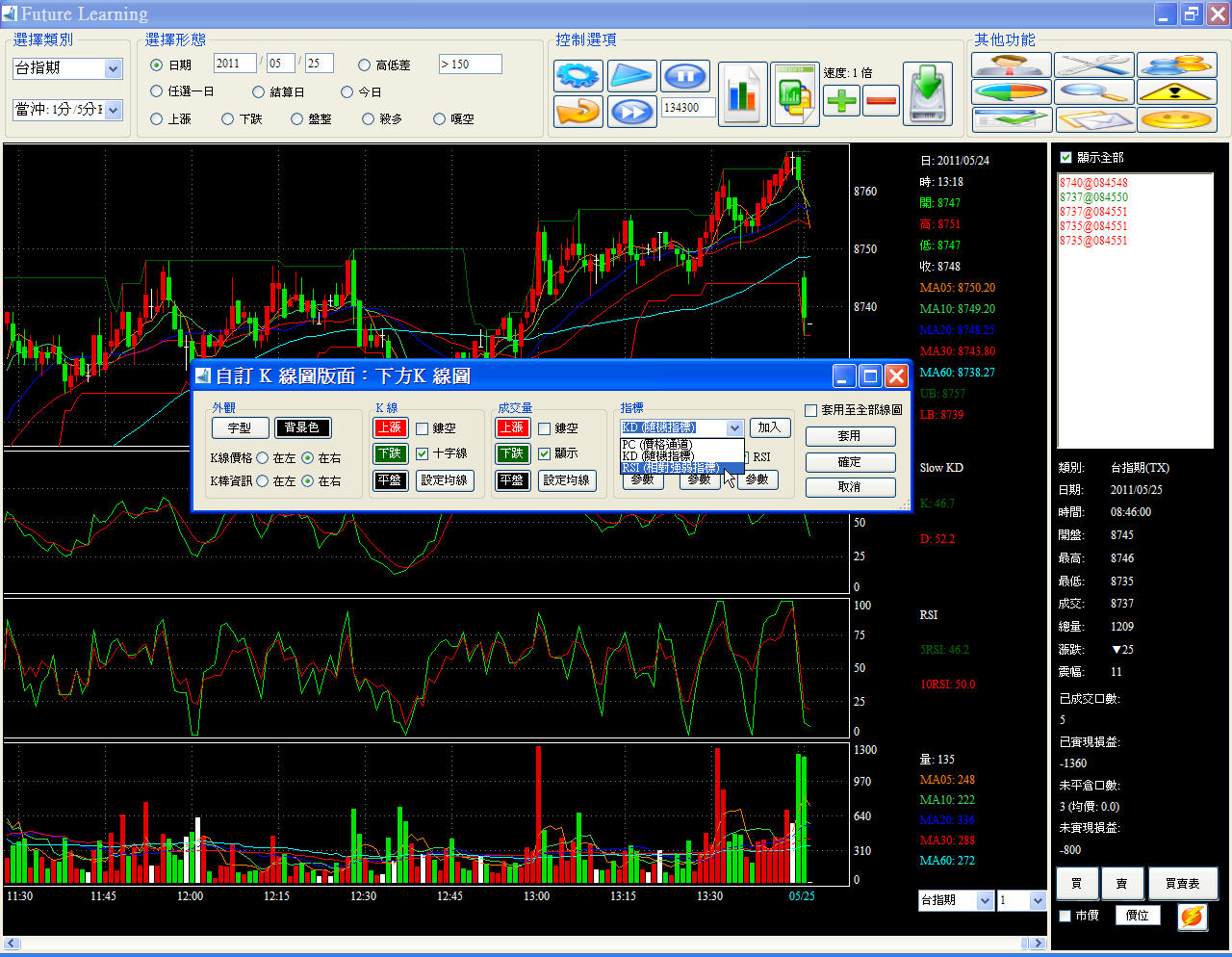Select the 日期 radio button
Screen dimensions: 1232x957
point(157,65)
